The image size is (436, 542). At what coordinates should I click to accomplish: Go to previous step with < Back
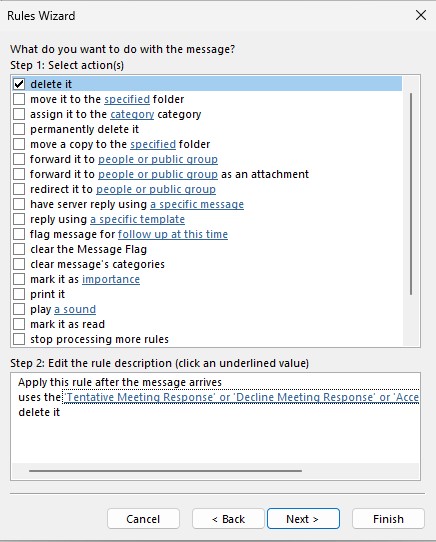(x=228, y=518)
